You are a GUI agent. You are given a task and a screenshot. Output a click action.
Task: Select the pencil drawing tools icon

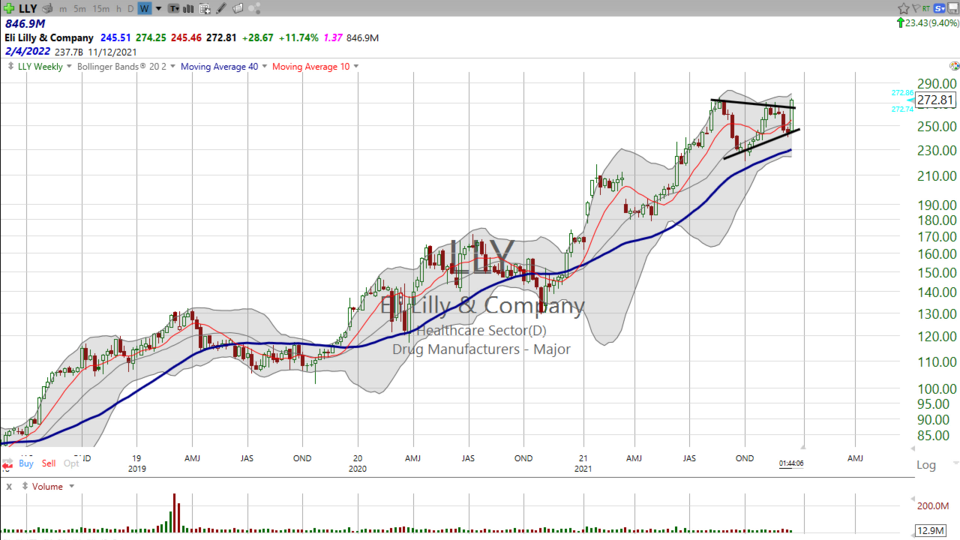(x=221, y=9)
